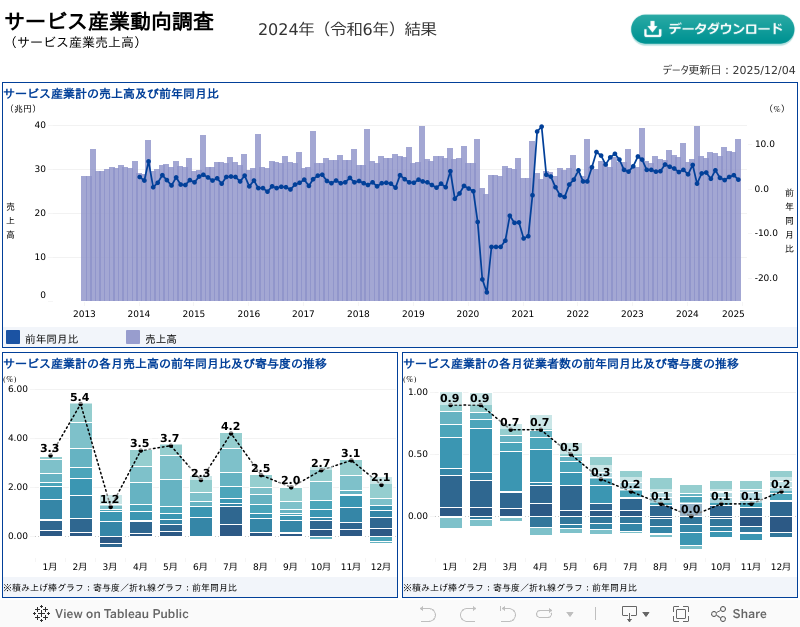
Task: Click the Revert icon in toolbar
Action: (508, 613)
